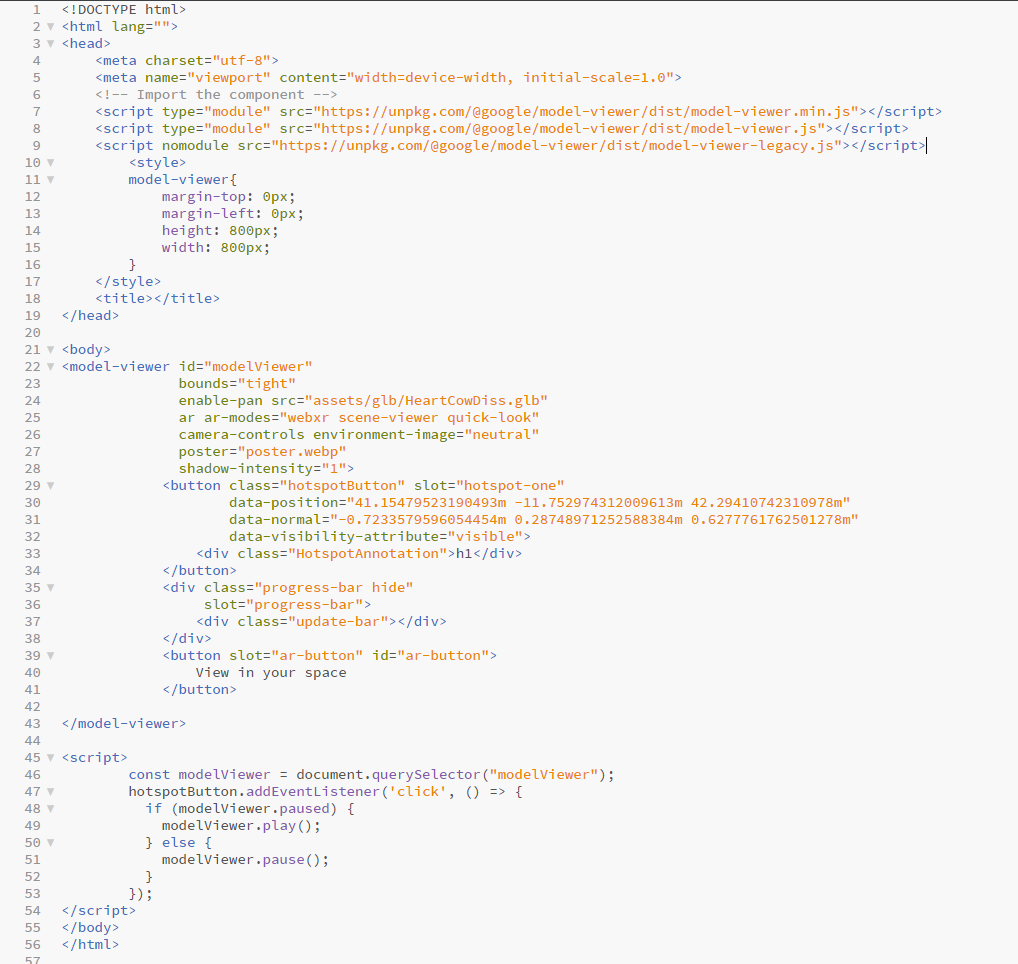Collapse the head tag fold arrow on line 3

(50, 43)
